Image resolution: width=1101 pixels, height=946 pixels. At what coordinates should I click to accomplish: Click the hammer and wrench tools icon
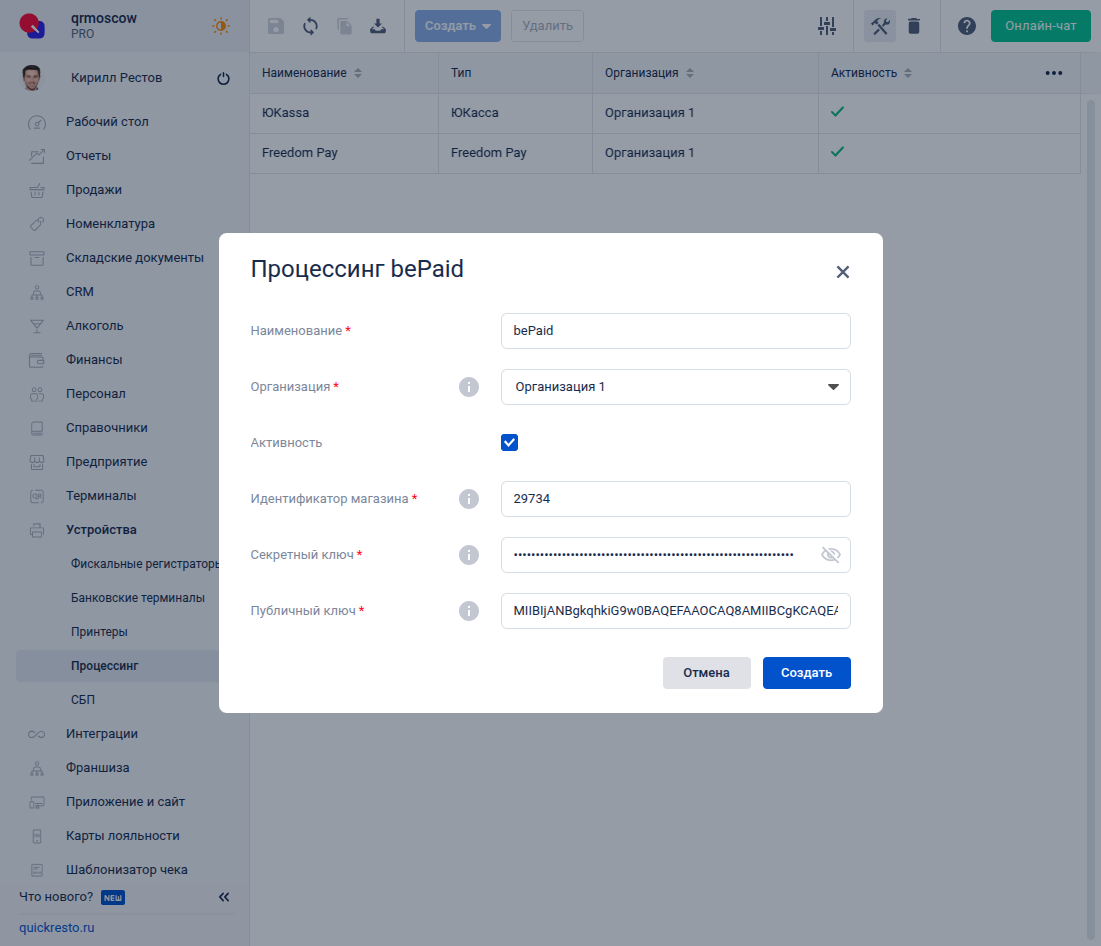880,26
